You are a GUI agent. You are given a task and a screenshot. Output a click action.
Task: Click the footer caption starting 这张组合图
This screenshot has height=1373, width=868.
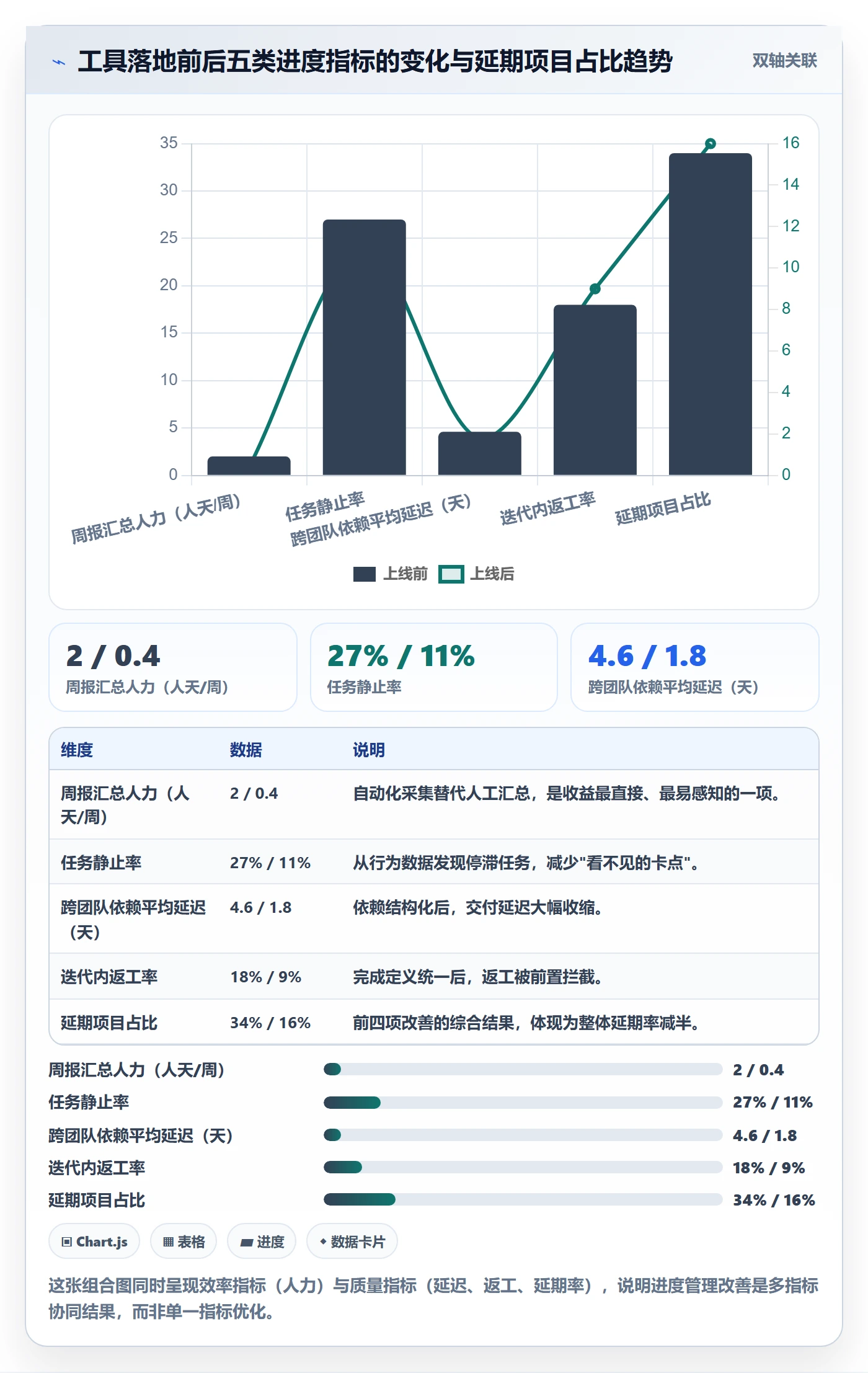433,1298
